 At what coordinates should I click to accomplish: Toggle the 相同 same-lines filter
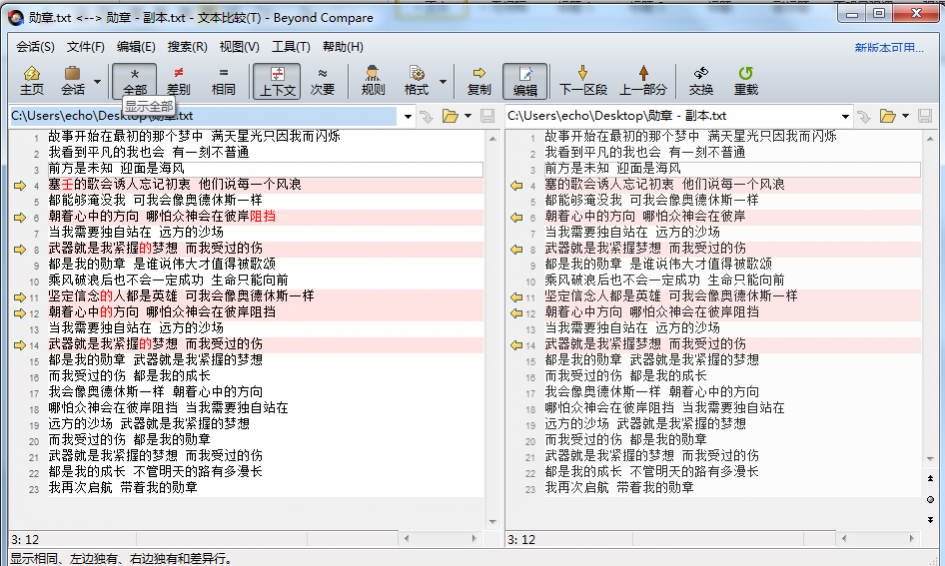pyautogui.click(x=223, y=81)
